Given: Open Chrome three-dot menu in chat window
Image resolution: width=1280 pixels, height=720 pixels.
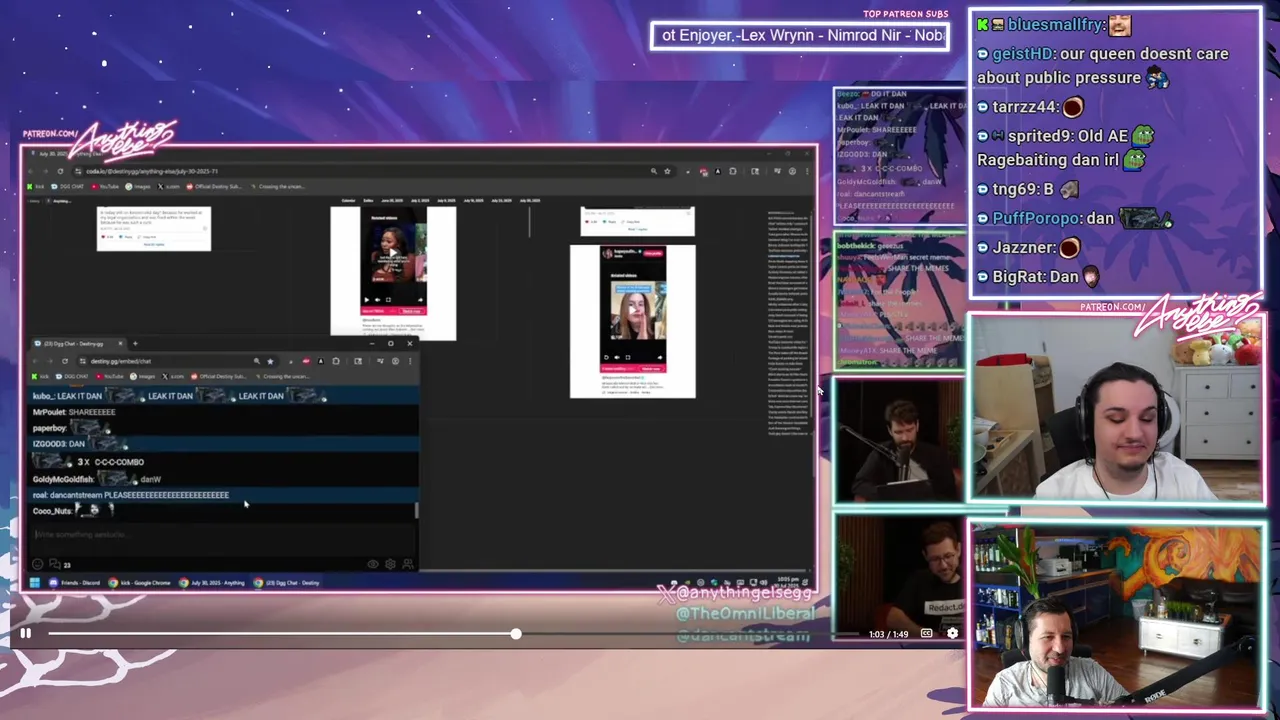Looking at the screenshot, I should pos(410,361).
